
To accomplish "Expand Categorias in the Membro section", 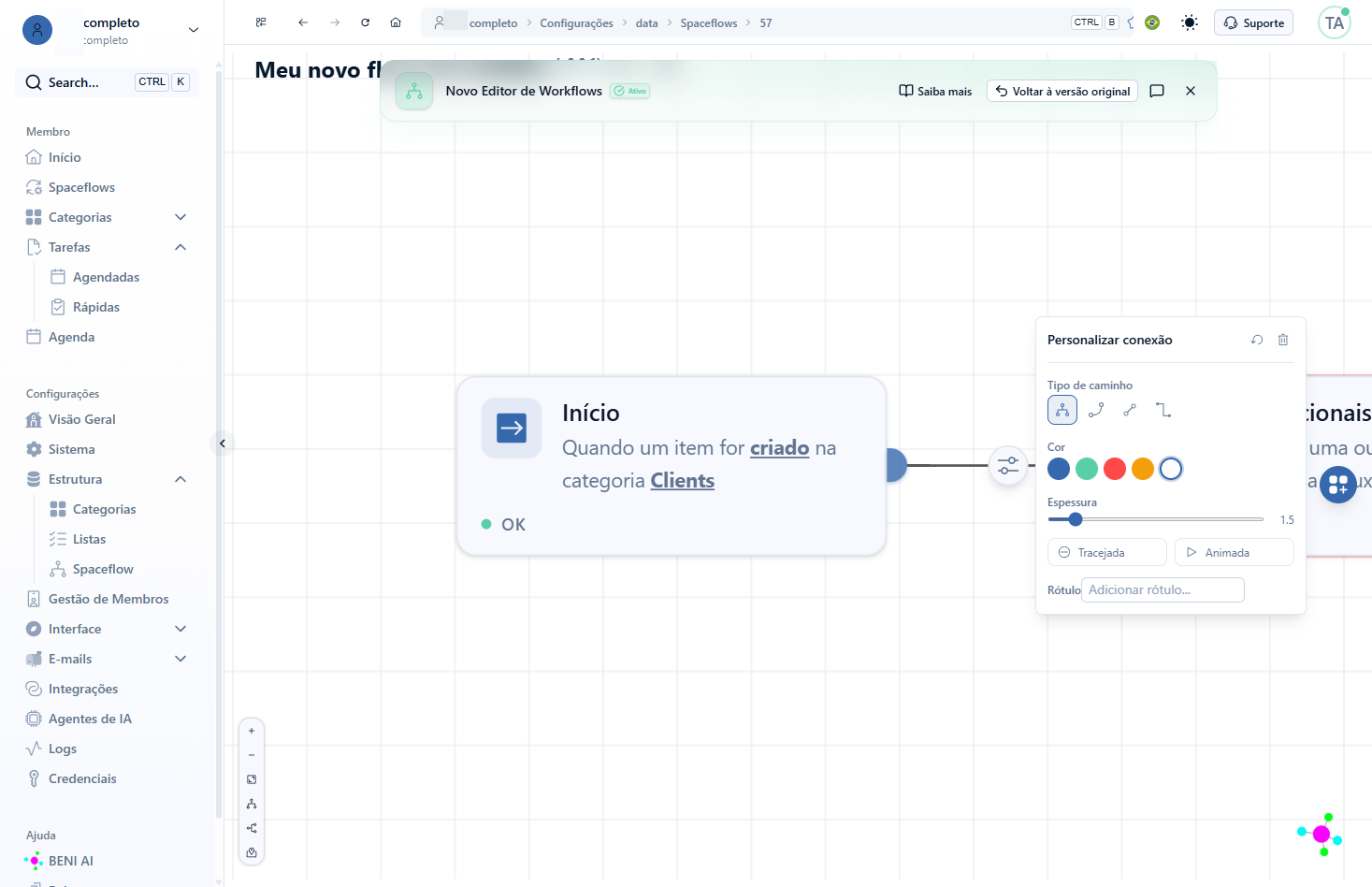I will click(181, 217).
